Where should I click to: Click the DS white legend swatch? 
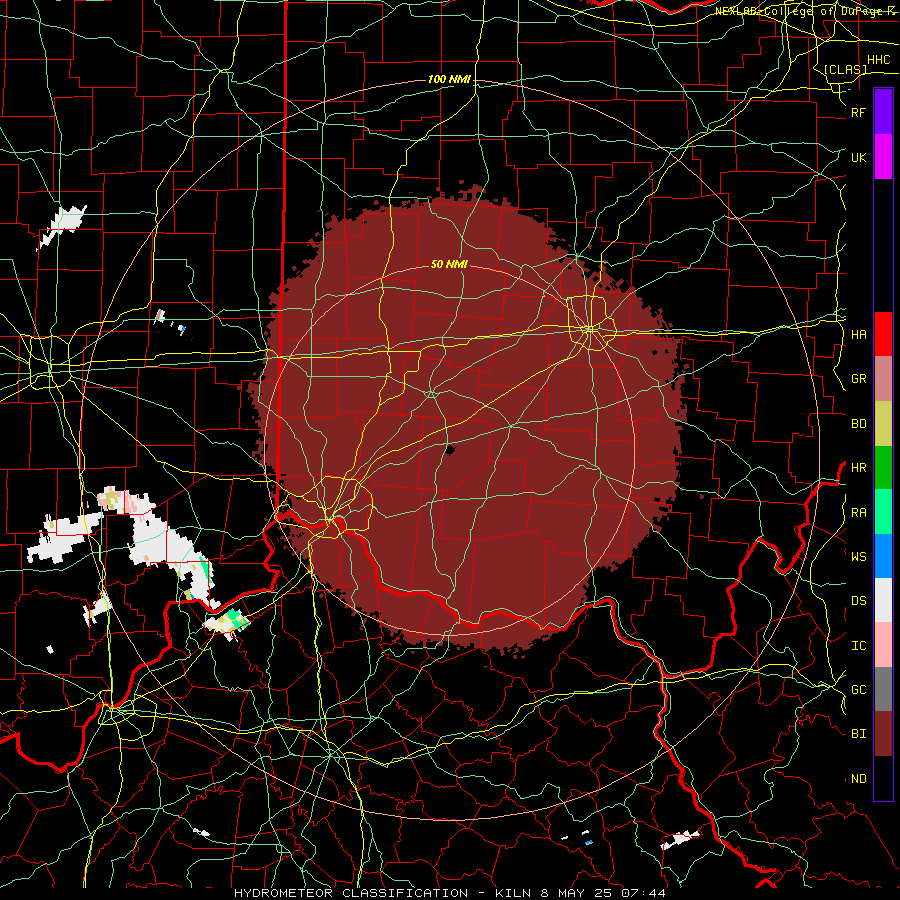pos(883,600)
